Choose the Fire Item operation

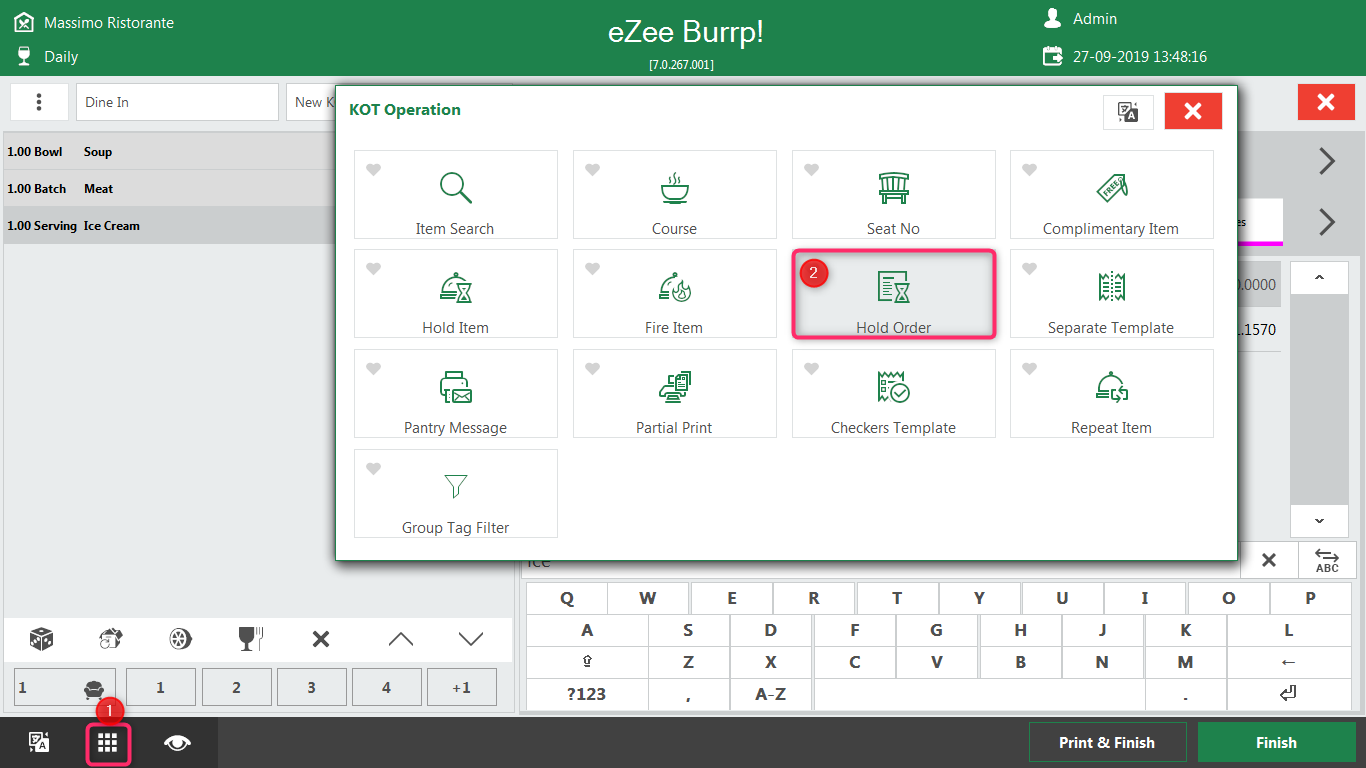coord(674,294)
